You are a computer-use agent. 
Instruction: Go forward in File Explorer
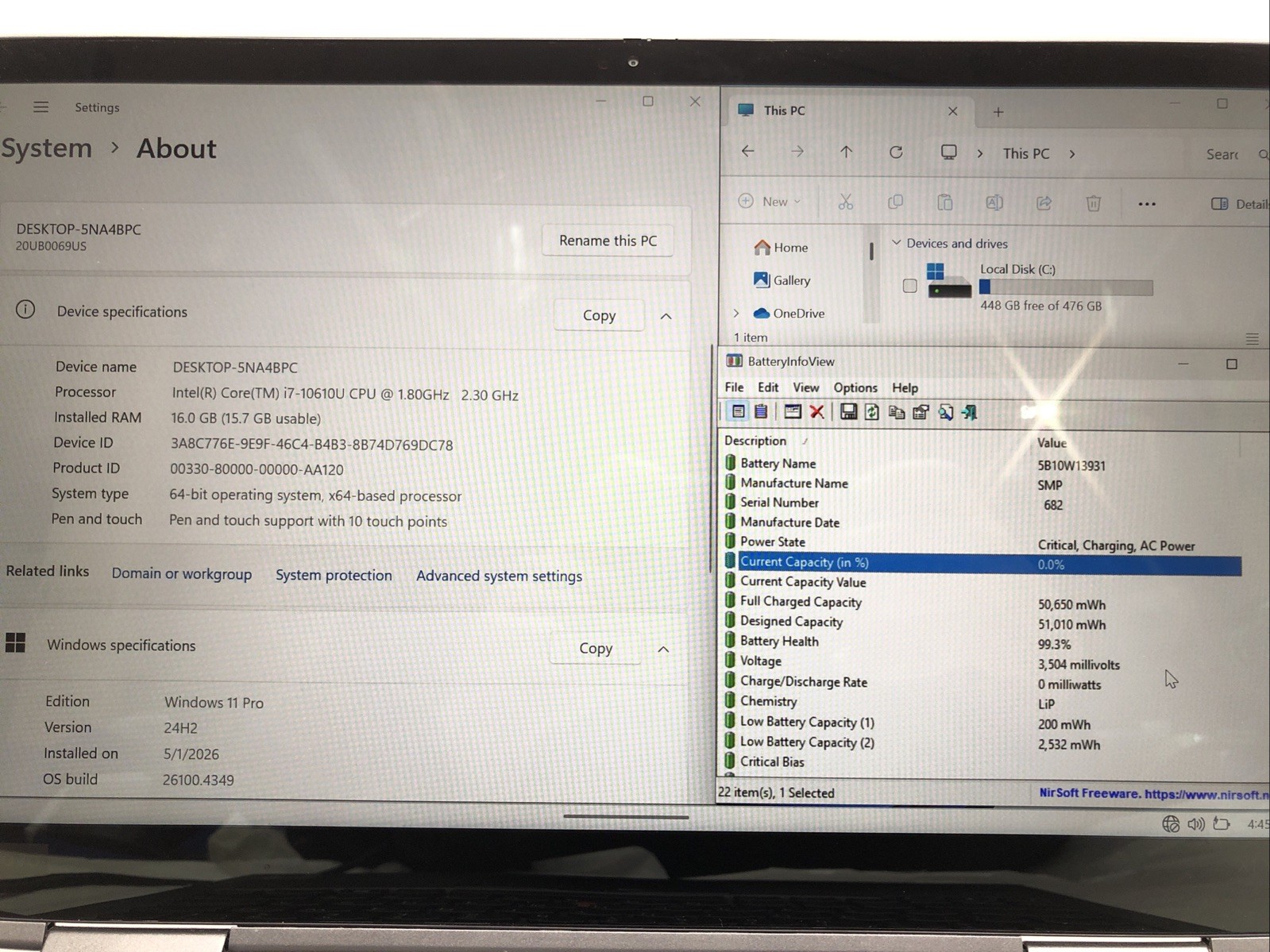click(x=797, y=152)
